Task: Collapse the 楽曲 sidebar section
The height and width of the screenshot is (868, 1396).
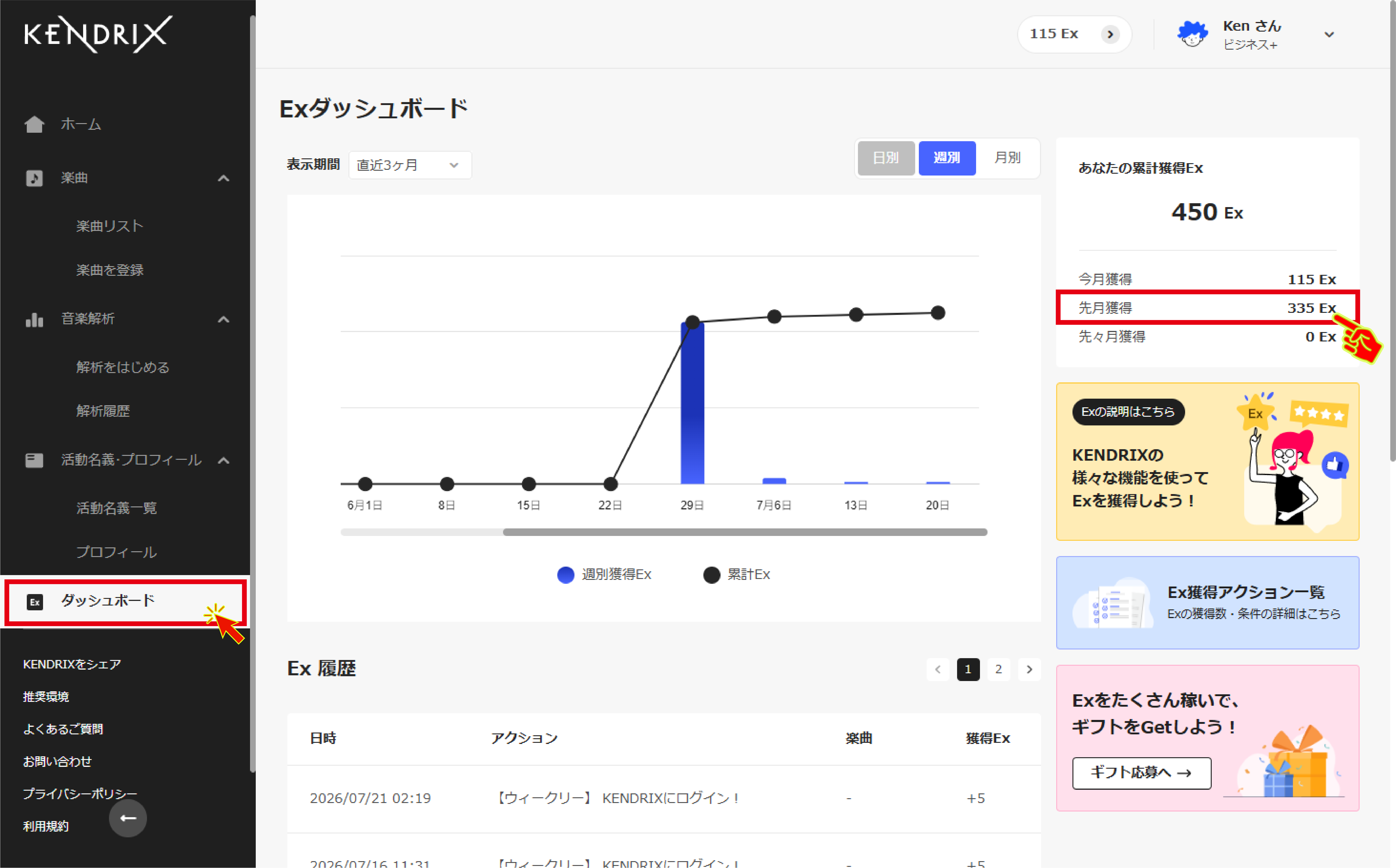Action: 224,178
